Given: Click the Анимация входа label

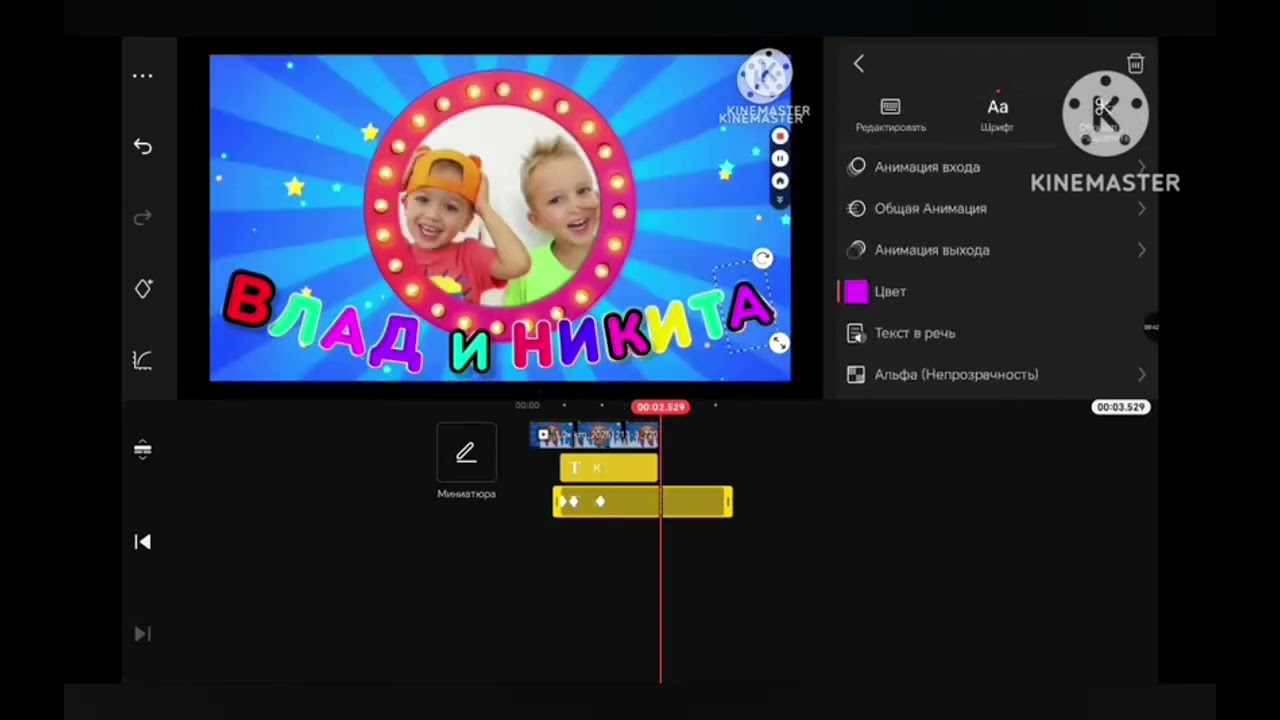Looking at the screenshot, I should pyautogui.click(x=927, y=167).
